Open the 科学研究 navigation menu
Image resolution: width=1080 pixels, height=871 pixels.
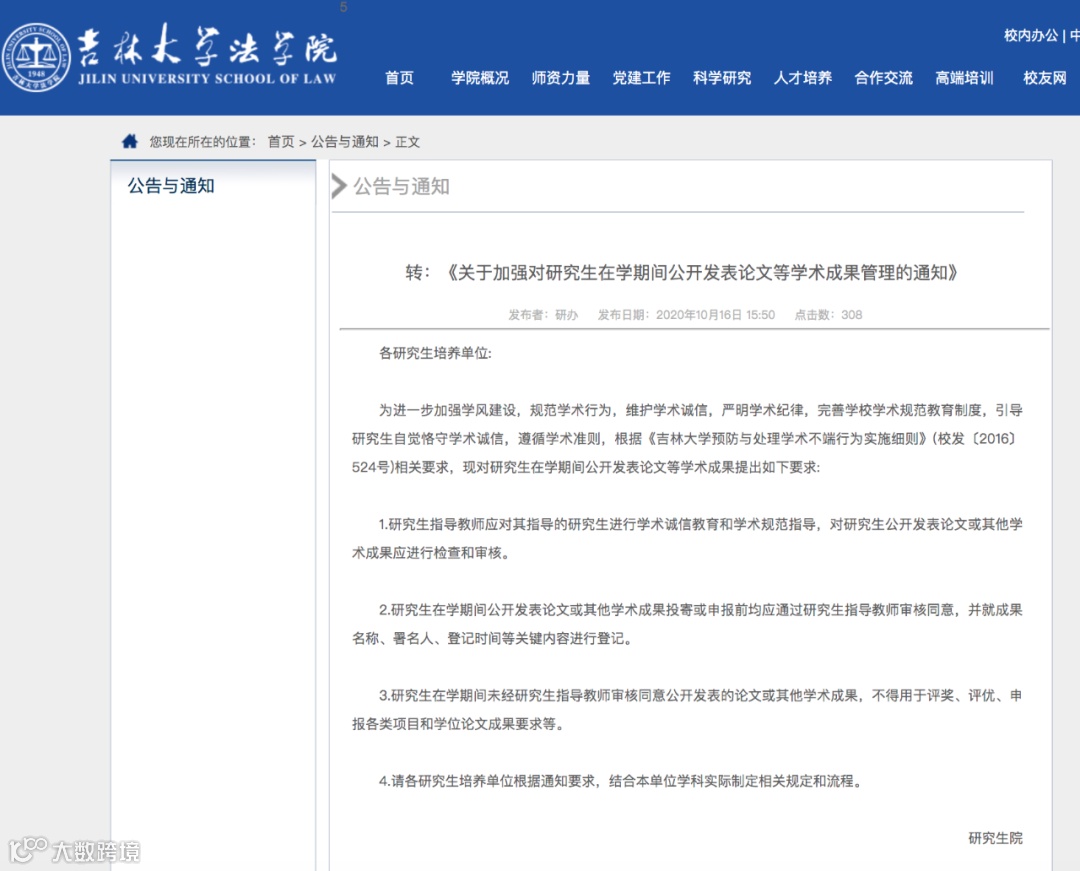722,78
